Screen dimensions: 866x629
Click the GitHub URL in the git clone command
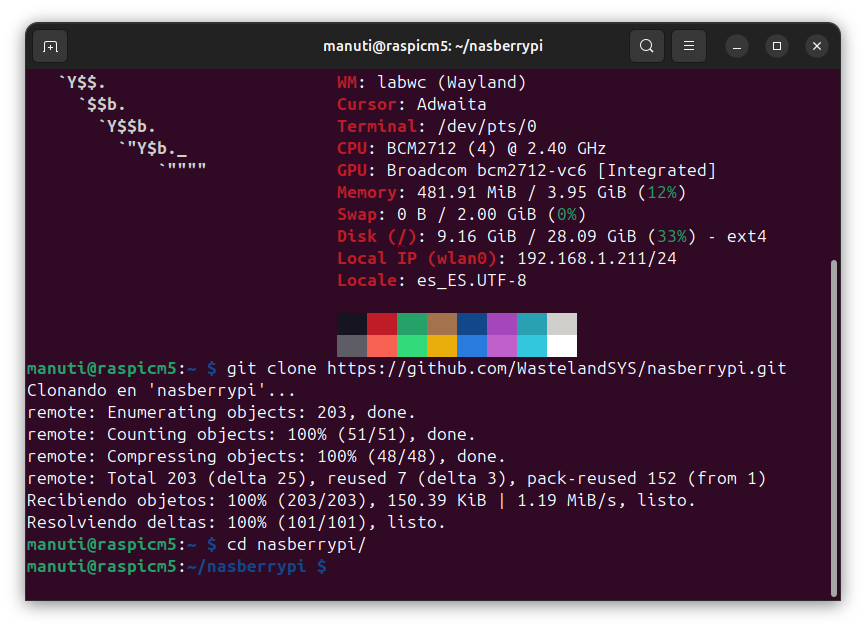tap(557, 368)
